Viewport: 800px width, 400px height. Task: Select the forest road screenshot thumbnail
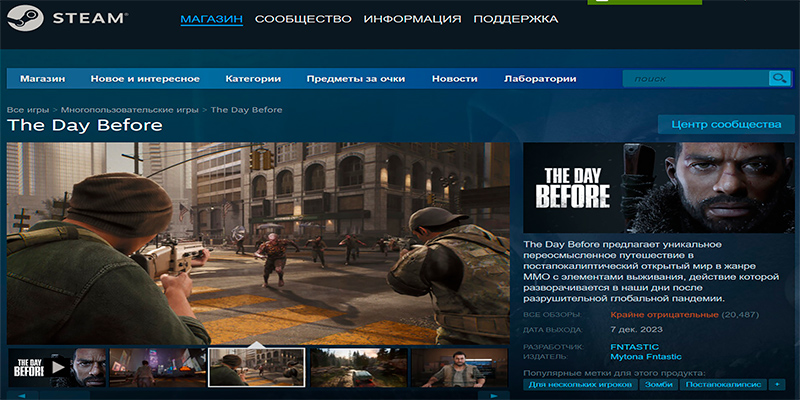[358, 367]
